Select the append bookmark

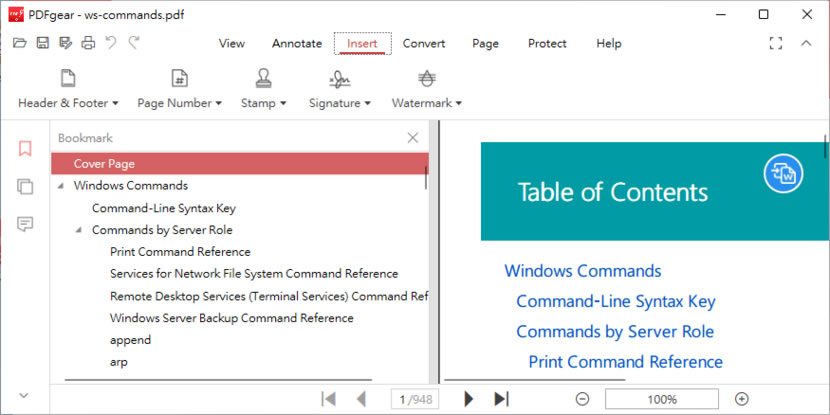click(x=130, y=340)
